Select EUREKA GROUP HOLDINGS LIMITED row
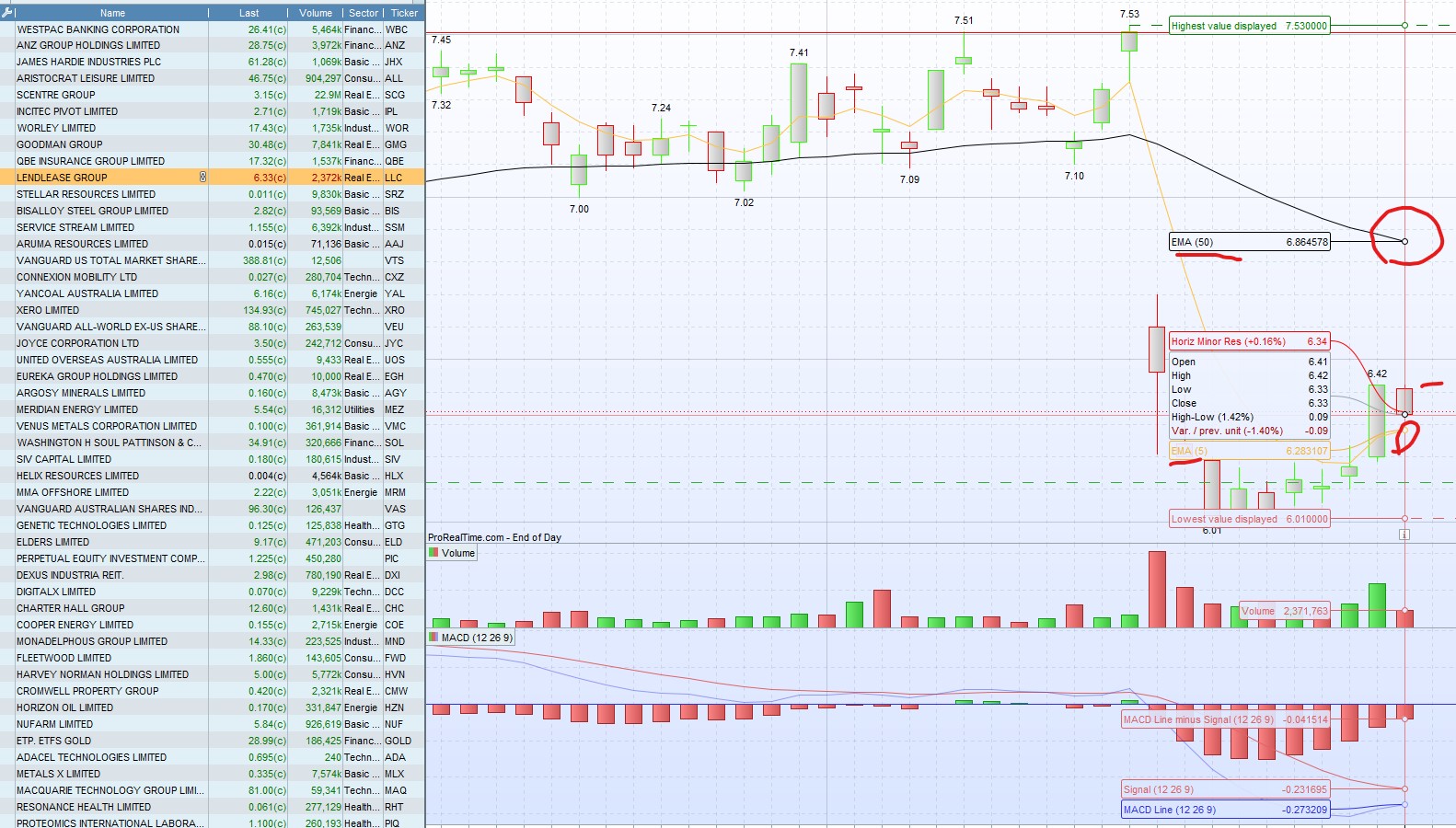 click(x=212, y=376)
